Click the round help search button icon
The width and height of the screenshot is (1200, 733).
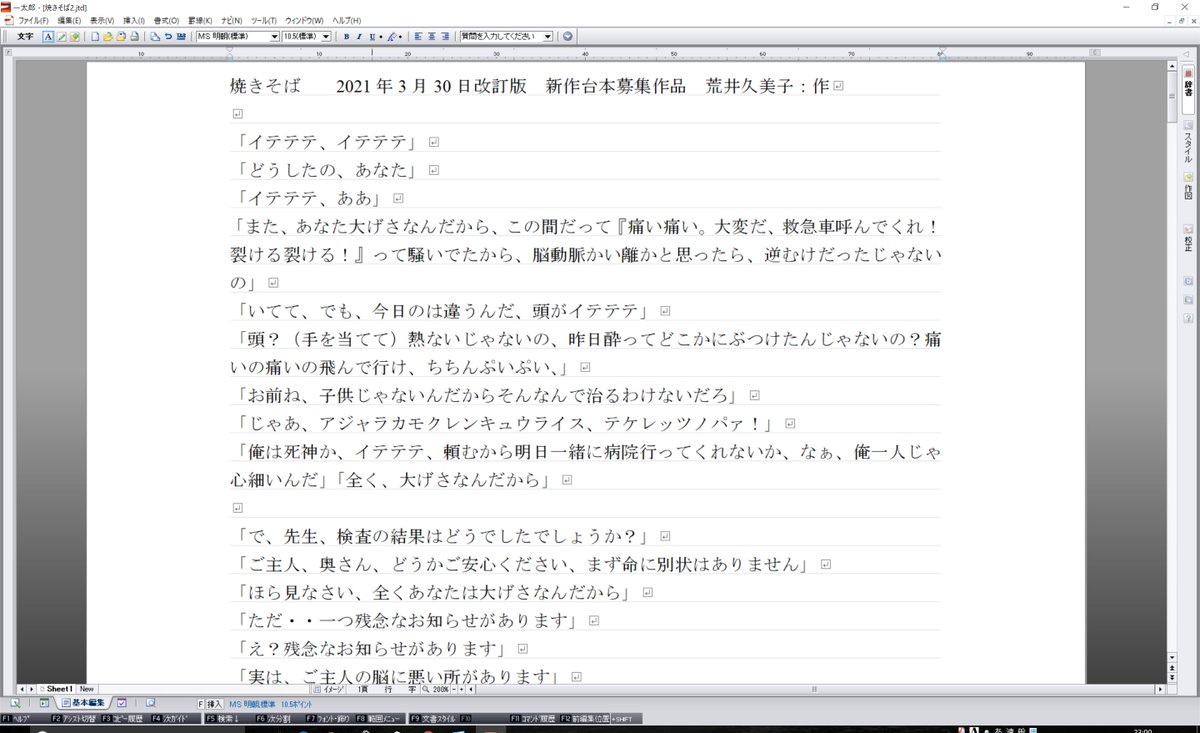point(567,37)
